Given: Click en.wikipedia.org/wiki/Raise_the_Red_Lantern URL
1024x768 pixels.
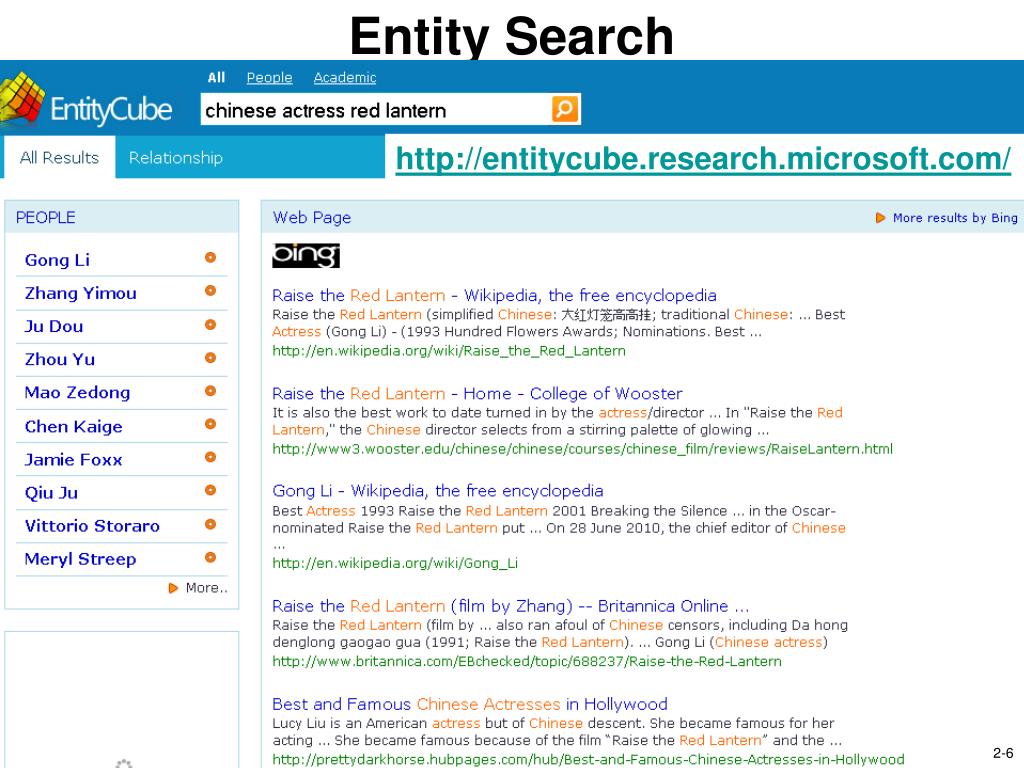Looking at the screenshot, I should tap(449, 351).
